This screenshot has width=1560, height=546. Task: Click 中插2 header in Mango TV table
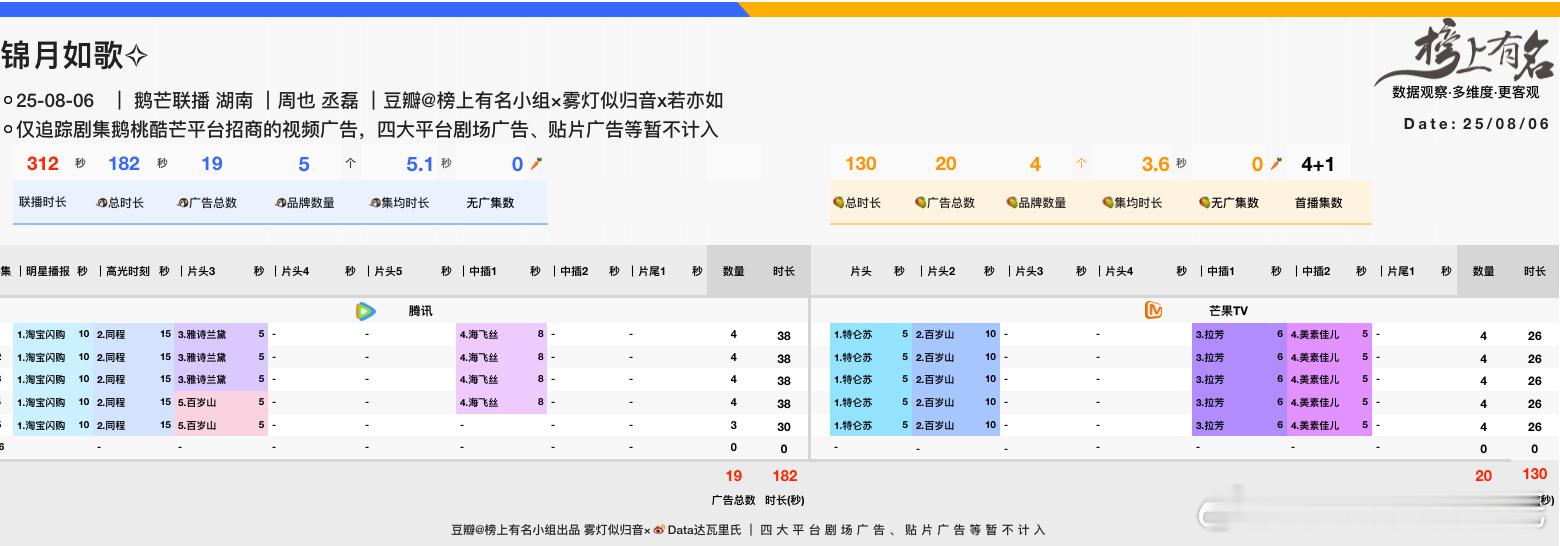click(x=1316, y=271)
